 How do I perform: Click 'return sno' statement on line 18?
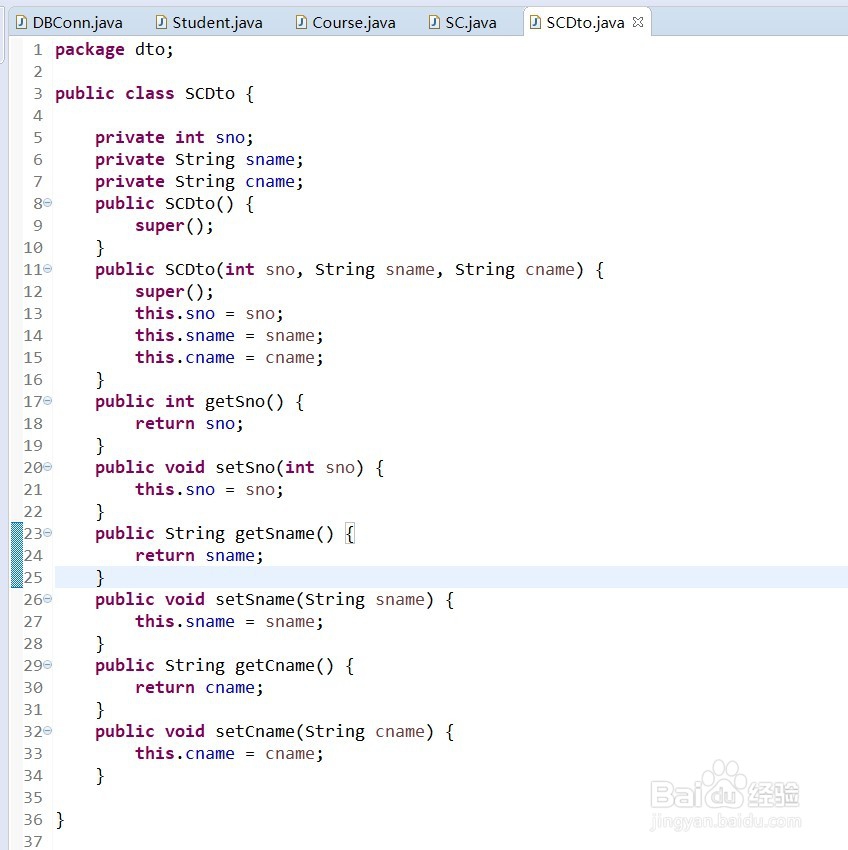pyautogui.click(x=185, y=423)
